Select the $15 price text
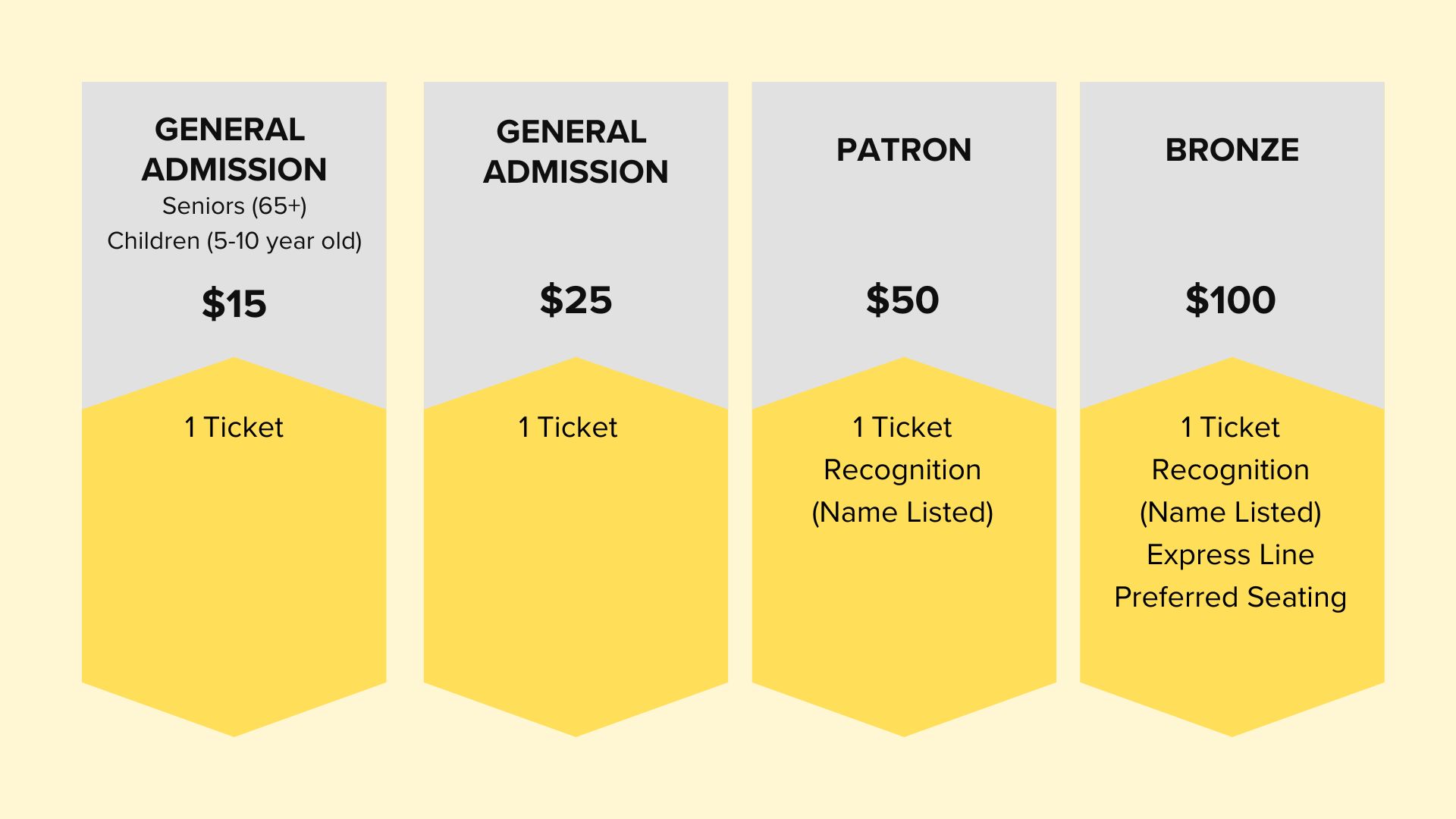Screen dimensions: 1456x819 click(x=234, y=304)
